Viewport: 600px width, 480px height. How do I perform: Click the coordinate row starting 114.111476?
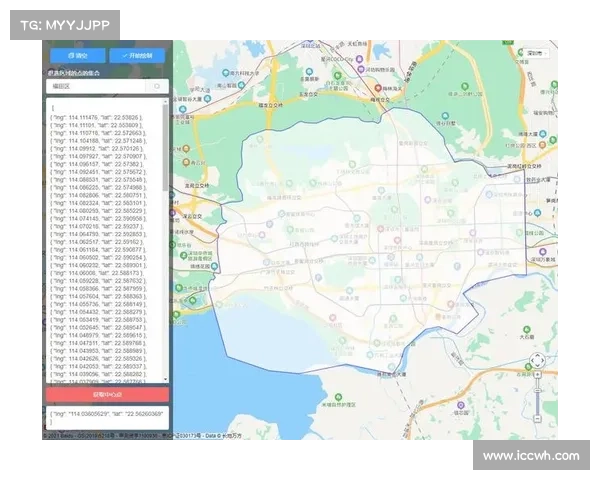(97, 118)
